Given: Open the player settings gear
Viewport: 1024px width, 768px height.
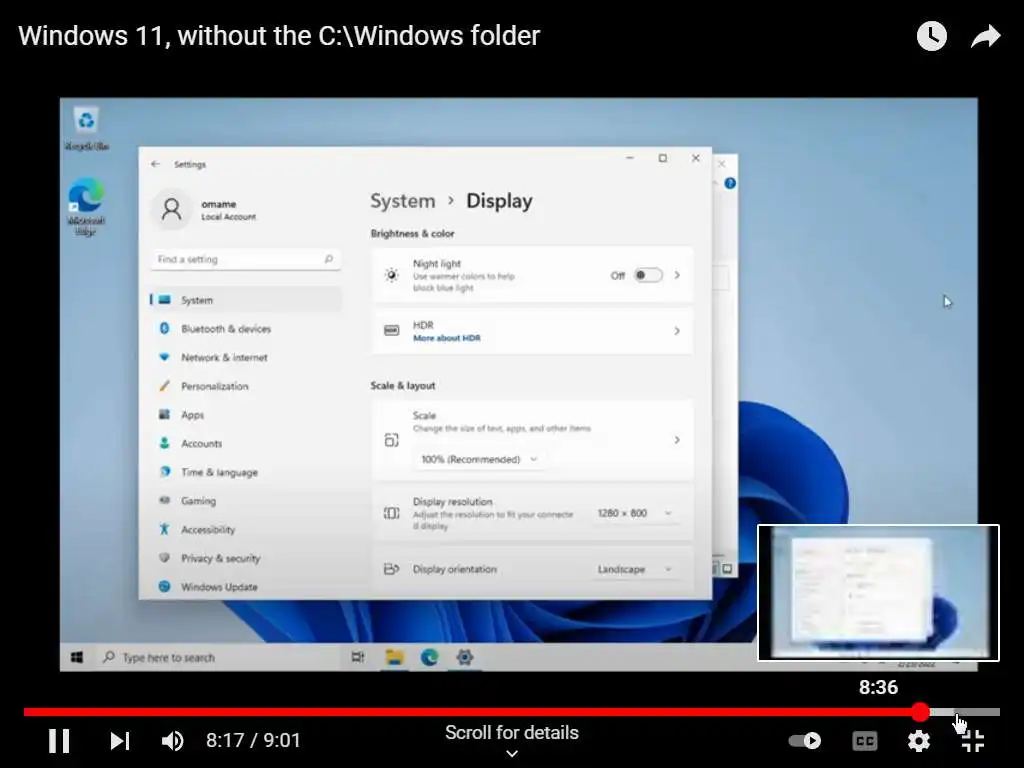Looking at the screenshot, I should pos(918,741).
